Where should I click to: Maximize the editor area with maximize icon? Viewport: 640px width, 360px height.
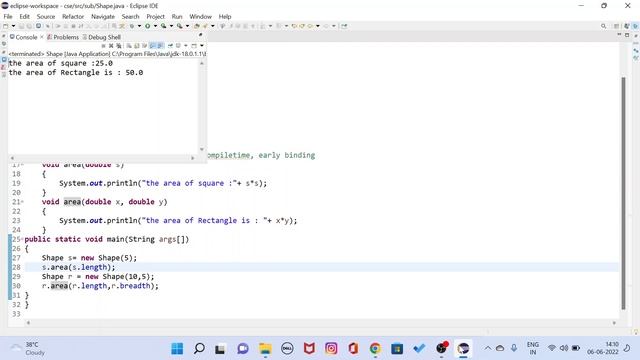coord(627,35)
